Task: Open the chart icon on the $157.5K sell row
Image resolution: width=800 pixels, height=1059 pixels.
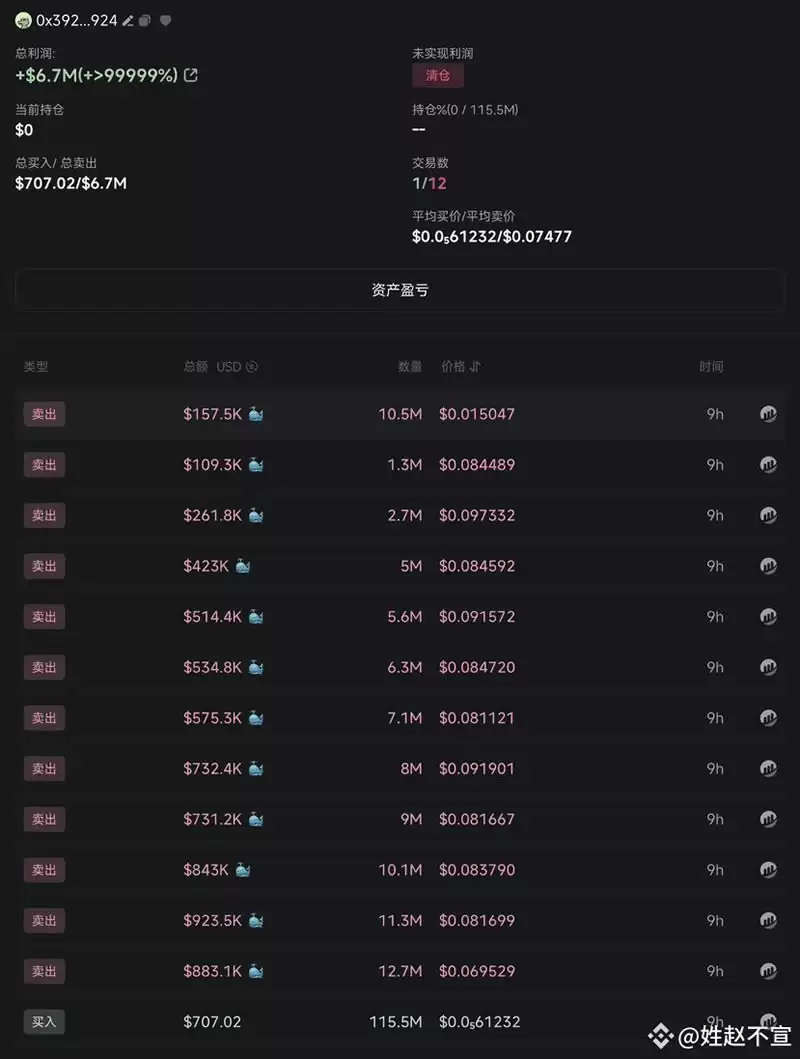Action: click(x=768, y=414)
